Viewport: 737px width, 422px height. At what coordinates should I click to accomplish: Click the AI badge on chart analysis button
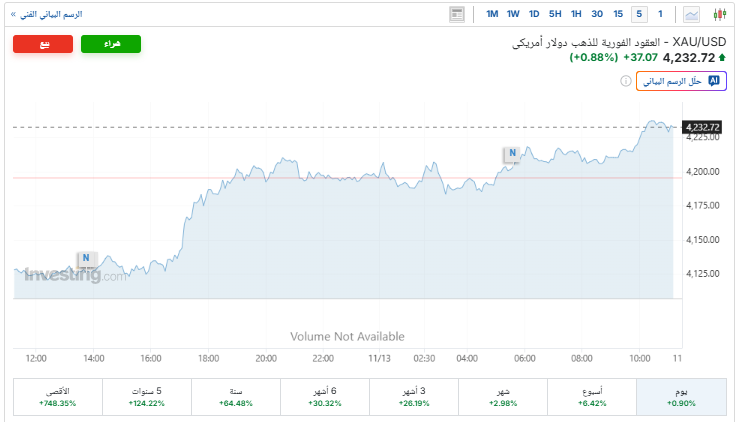(x=713, y=81)
